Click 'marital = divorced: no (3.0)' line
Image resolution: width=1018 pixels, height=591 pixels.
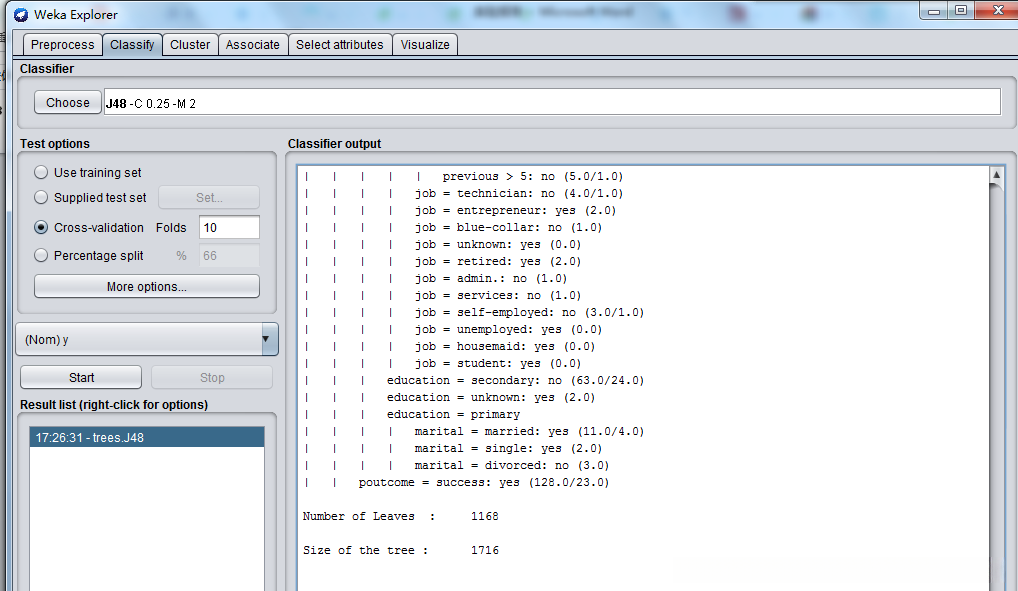(512, 466)
